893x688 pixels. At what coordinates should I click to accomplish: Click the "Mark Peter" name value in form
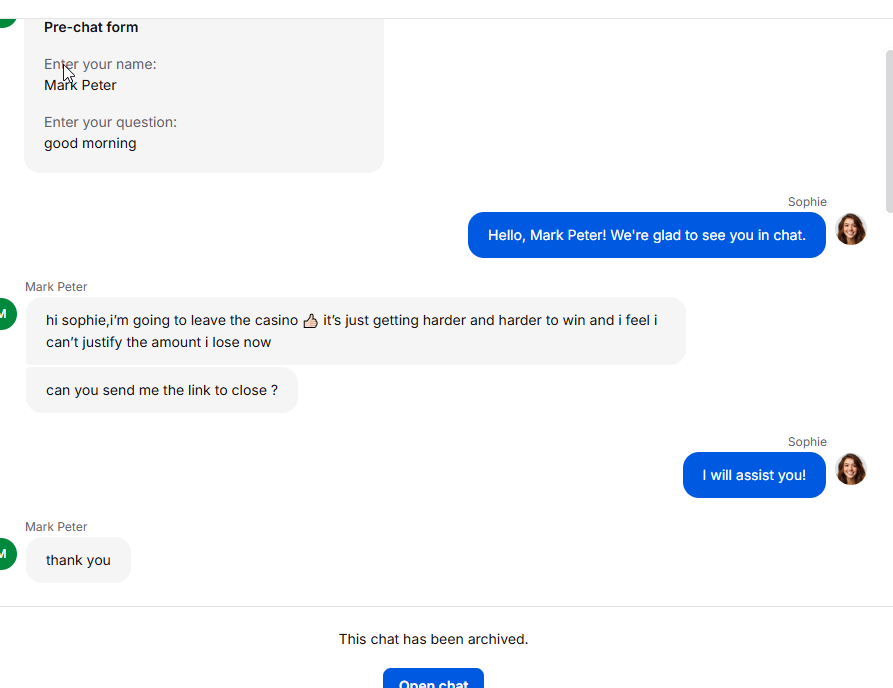(x=80, y=85)
